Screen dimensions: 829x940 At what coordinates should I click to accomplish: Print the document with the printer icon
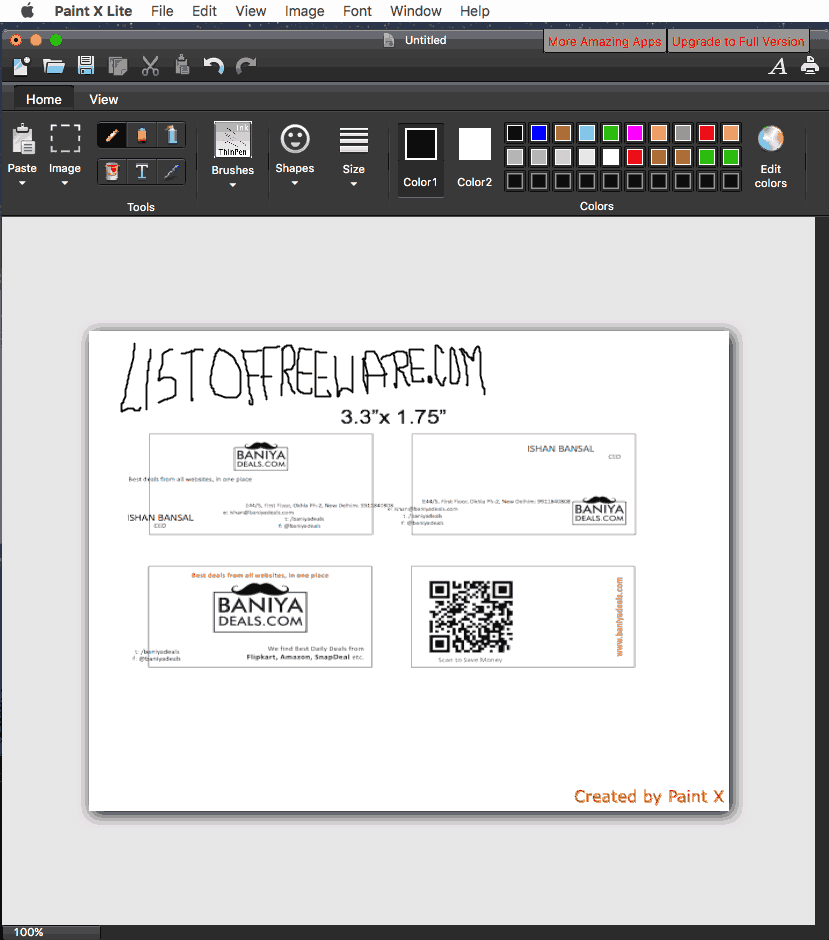pyautogui.click(x=810, y=65)
